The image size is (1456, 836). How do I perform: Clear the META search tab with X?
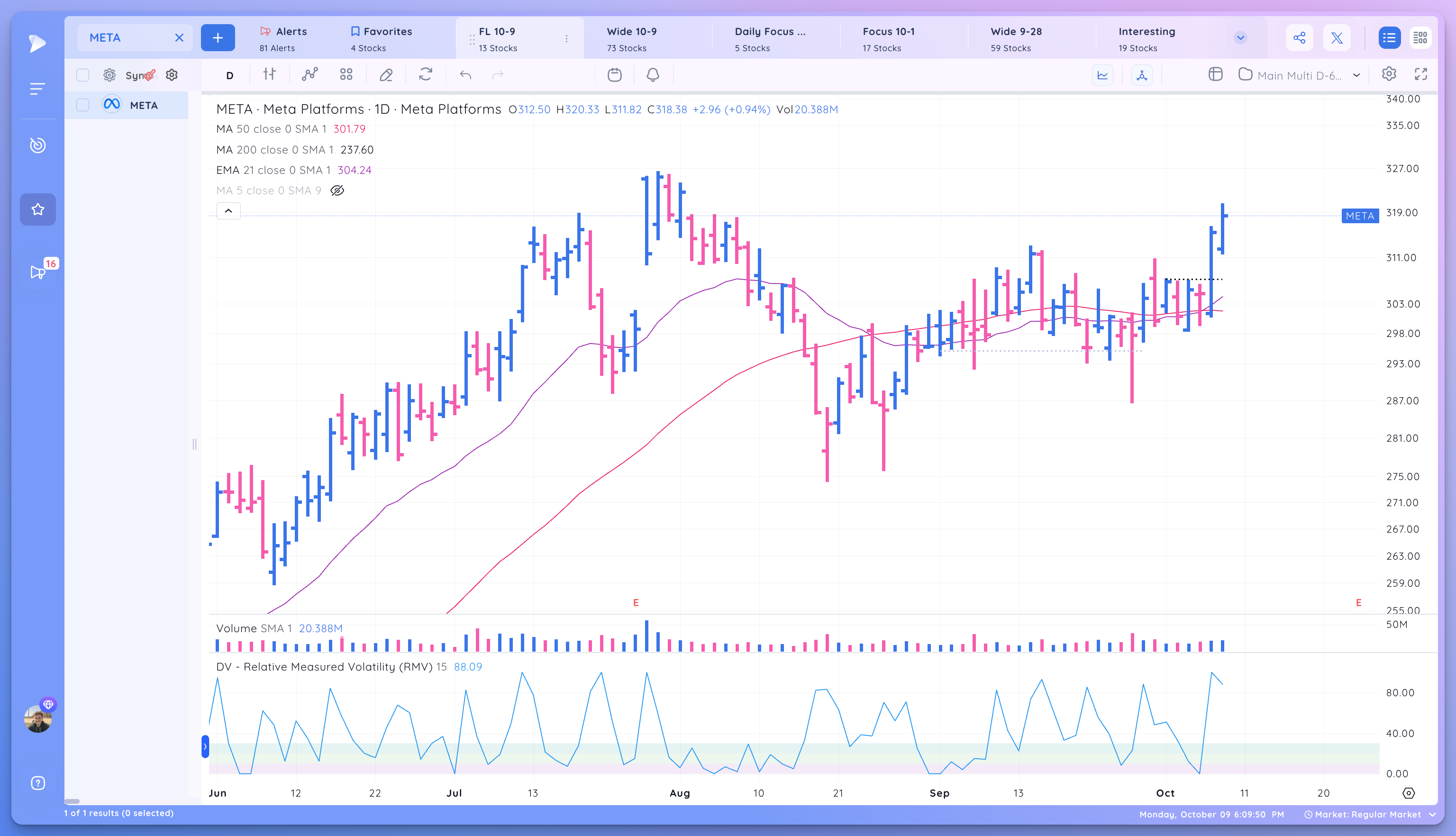[x=179, y=38]
